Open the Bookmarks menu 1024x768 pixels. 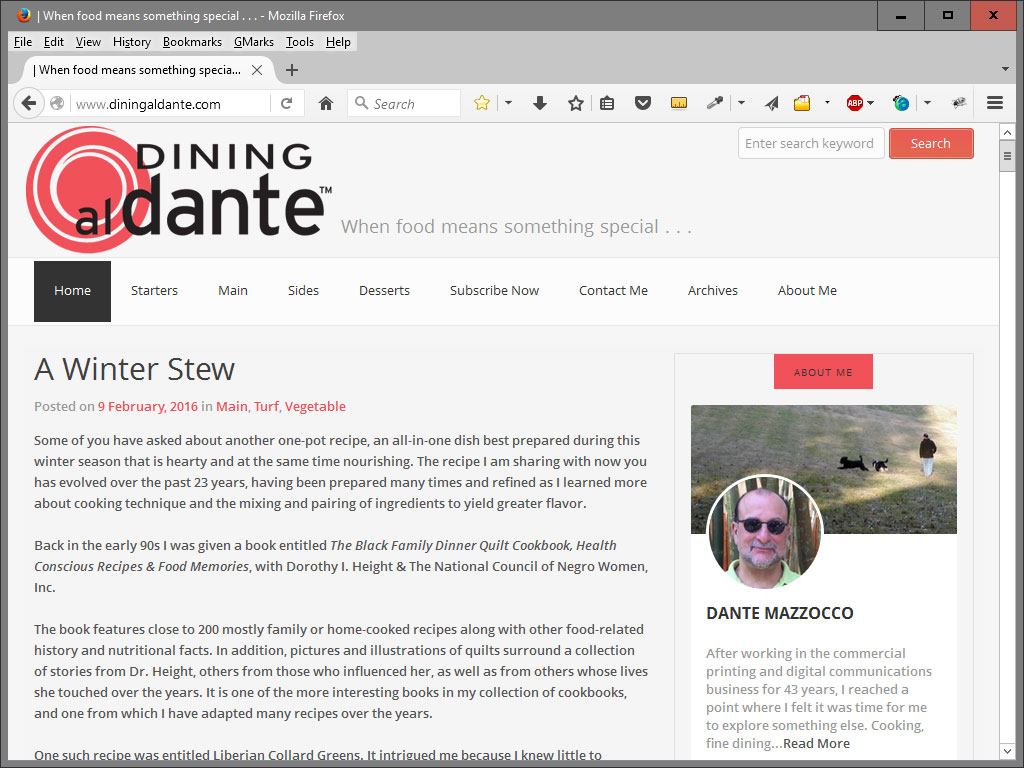192,42
